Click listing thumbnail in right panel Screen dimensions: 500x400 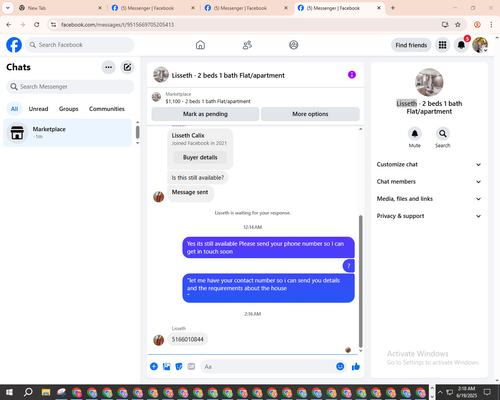[429, 82]
